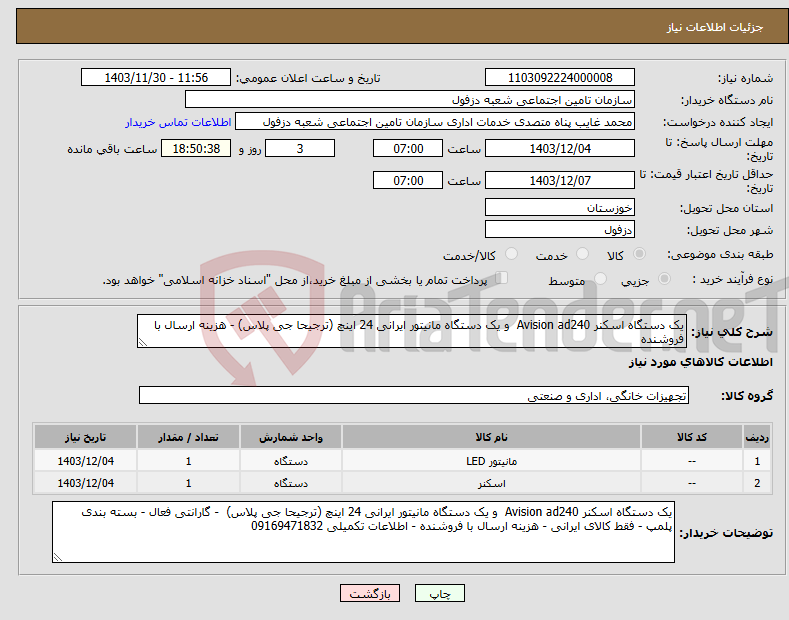Select the خدمت radio button

click(582, 254)
